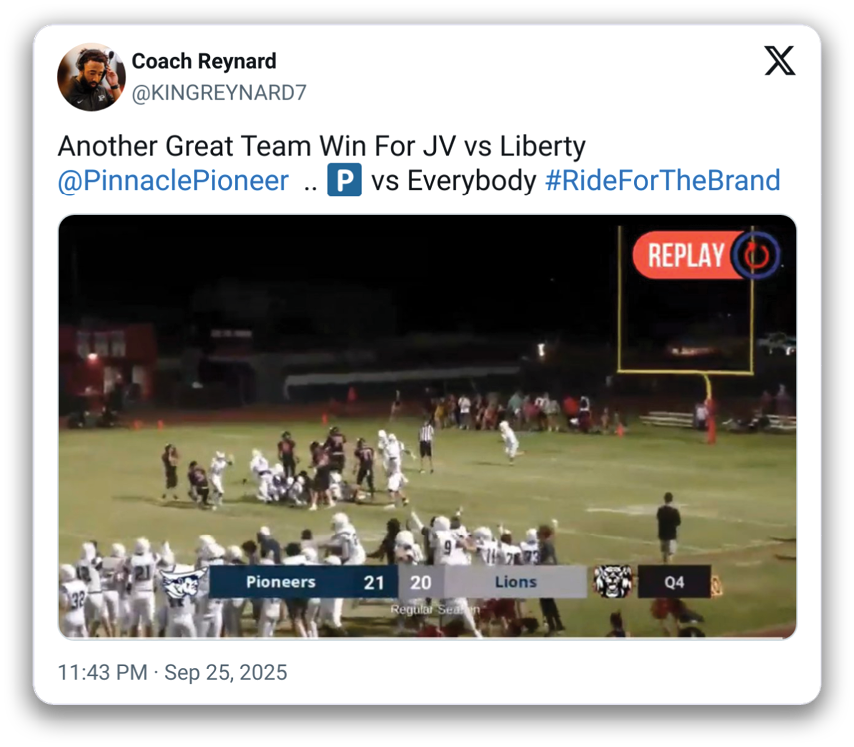Click the X logo icon
This screenshot has height=747, width=854.
click(x=779, y=60)
